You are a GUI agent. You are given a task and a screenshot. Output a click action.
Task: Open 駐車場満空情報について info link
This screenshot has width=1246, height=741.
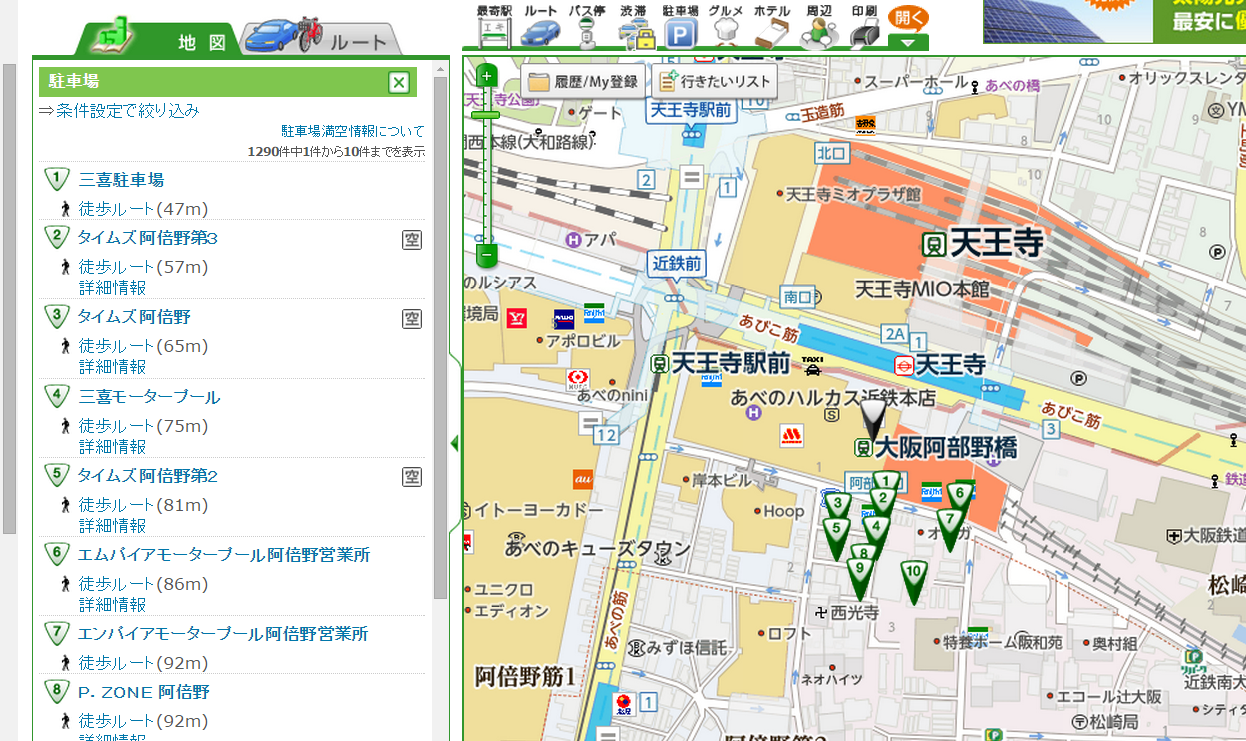(x=353, y=131)
